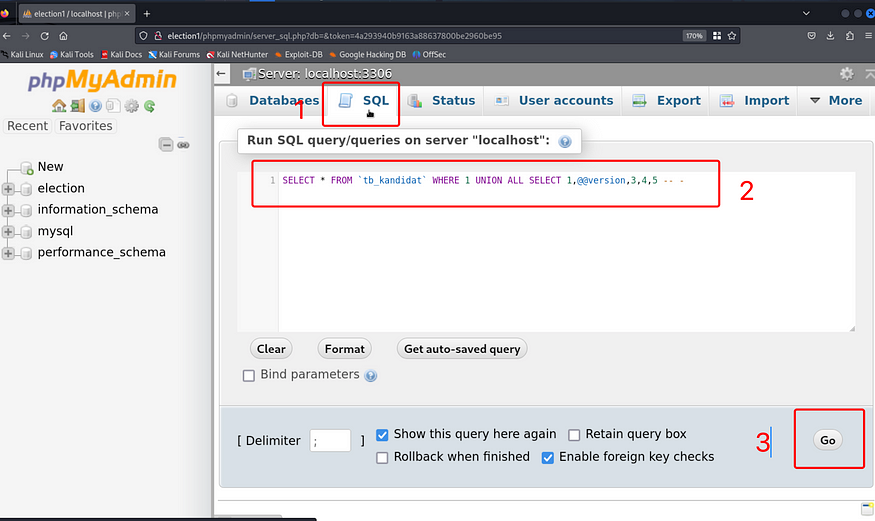This screenshot has height=521, width=875.
Task: Bookmark this page with star icon
Action: point(732,36)
